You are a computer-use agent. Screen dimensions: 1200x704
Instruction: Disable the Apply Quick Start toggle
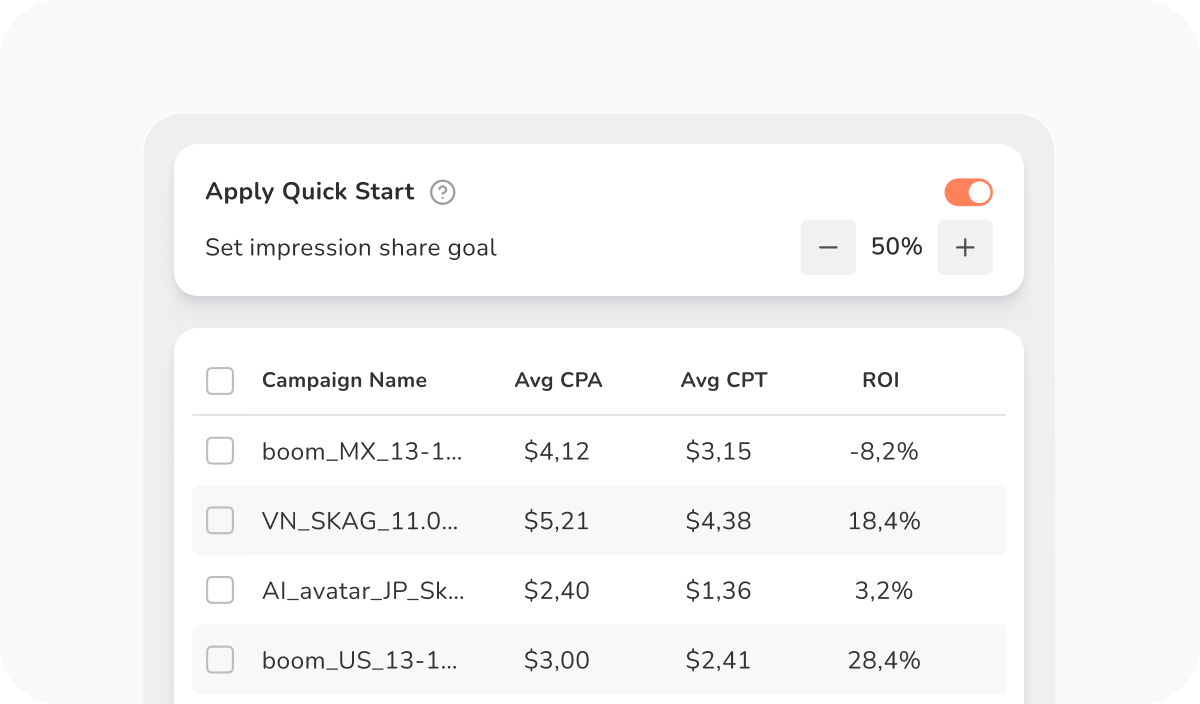click(968, 193)
